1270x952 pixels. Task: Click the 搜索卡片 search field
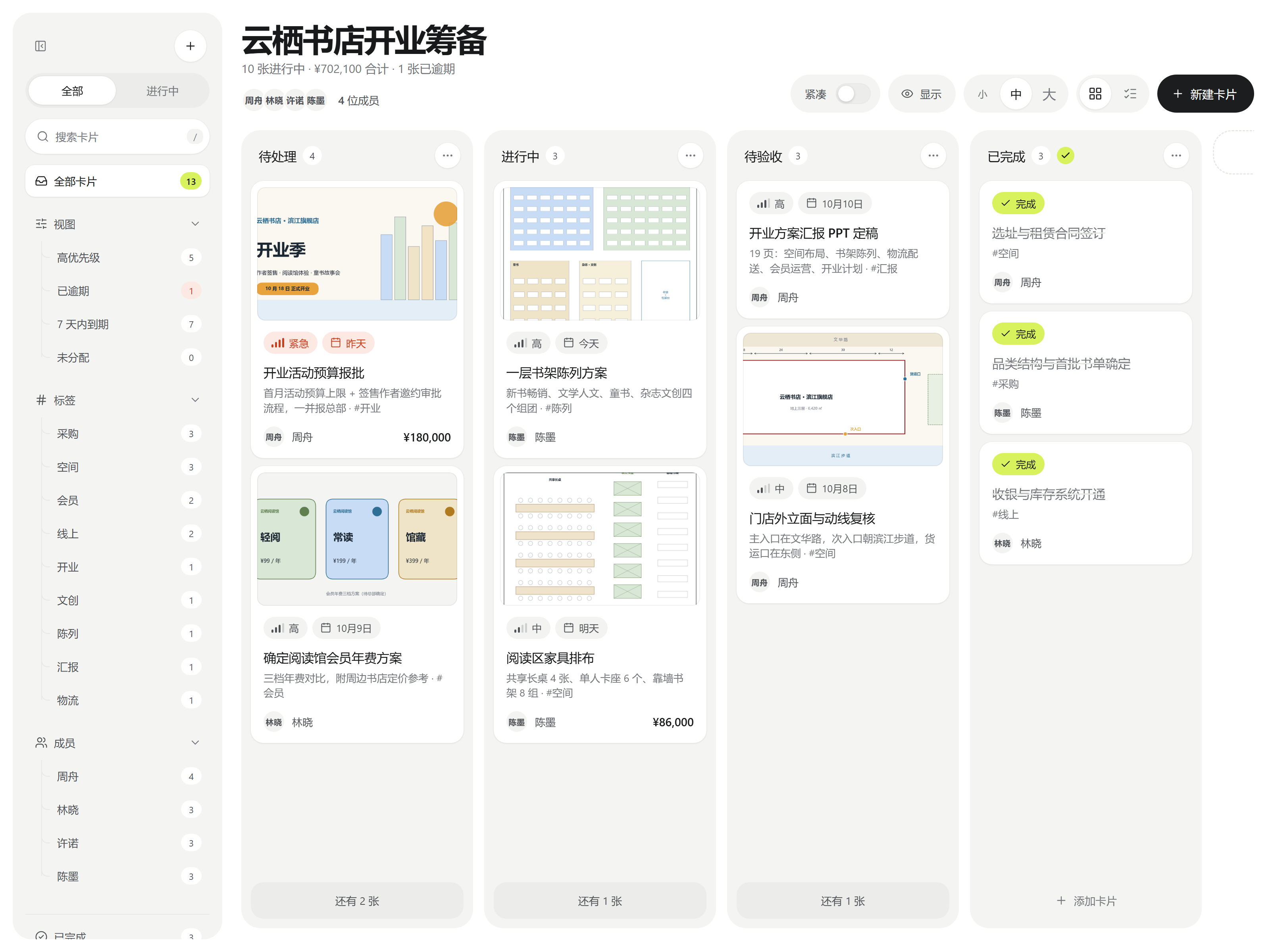117,136
